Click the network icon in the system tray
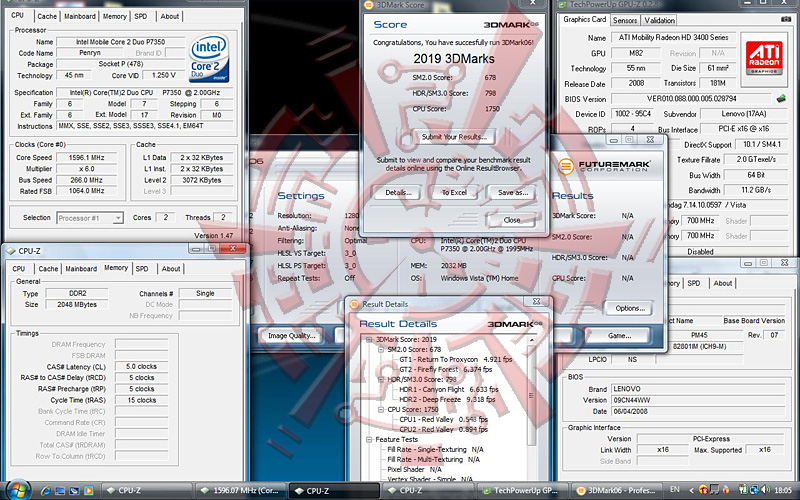 [x=755, y=490]
